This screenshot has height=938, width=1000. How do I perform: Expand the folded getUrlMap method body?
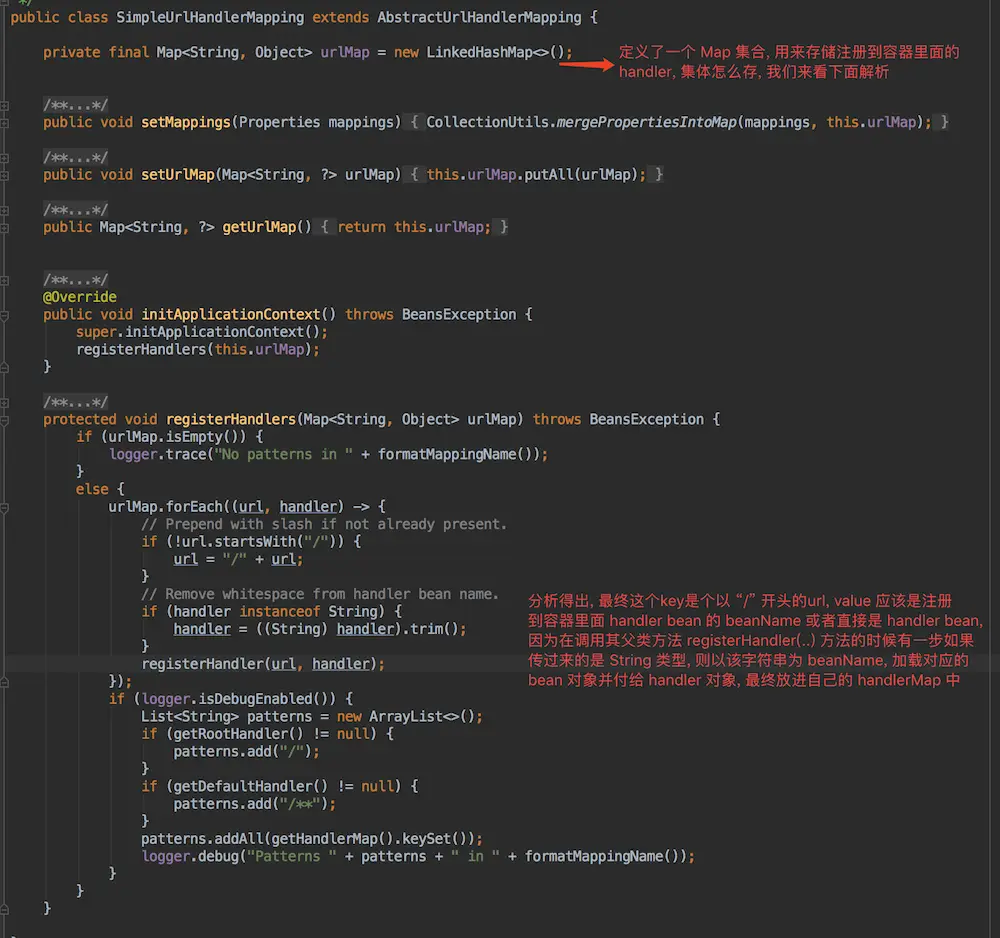[x=326, y=227]
